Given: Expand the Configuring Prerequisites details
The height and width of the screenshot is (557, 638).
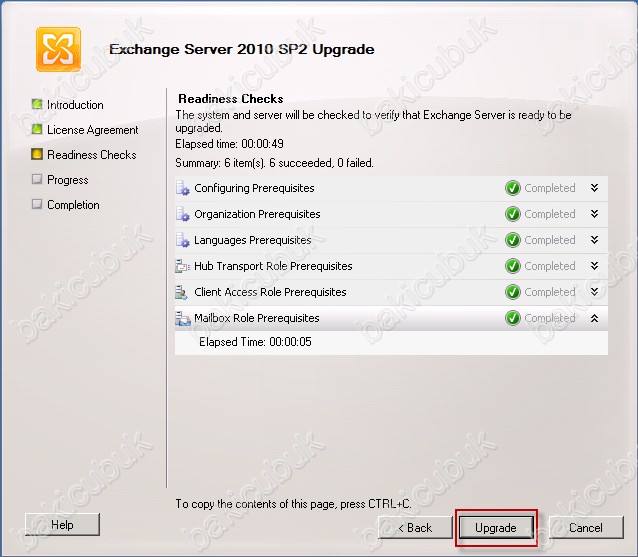Looking at the screenshot, I should click(x=594, y=188).
